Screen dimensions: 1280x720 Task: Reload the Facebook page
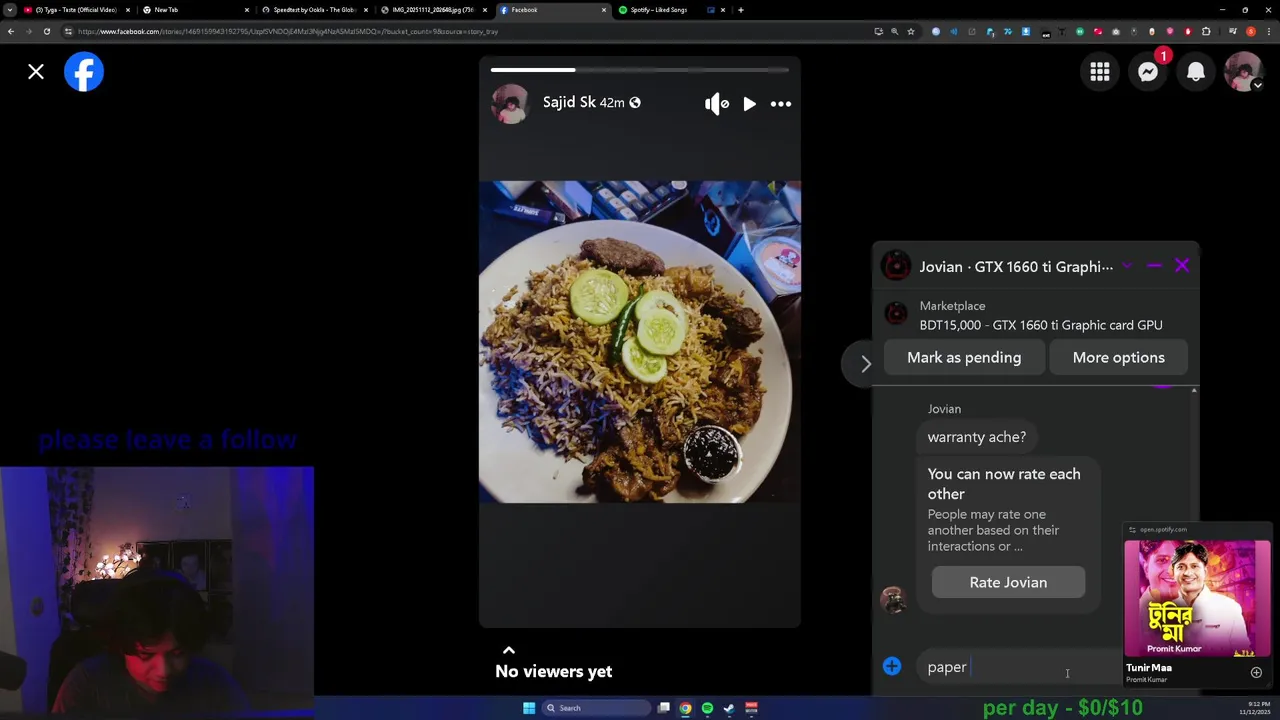click(x=47, y=31)
